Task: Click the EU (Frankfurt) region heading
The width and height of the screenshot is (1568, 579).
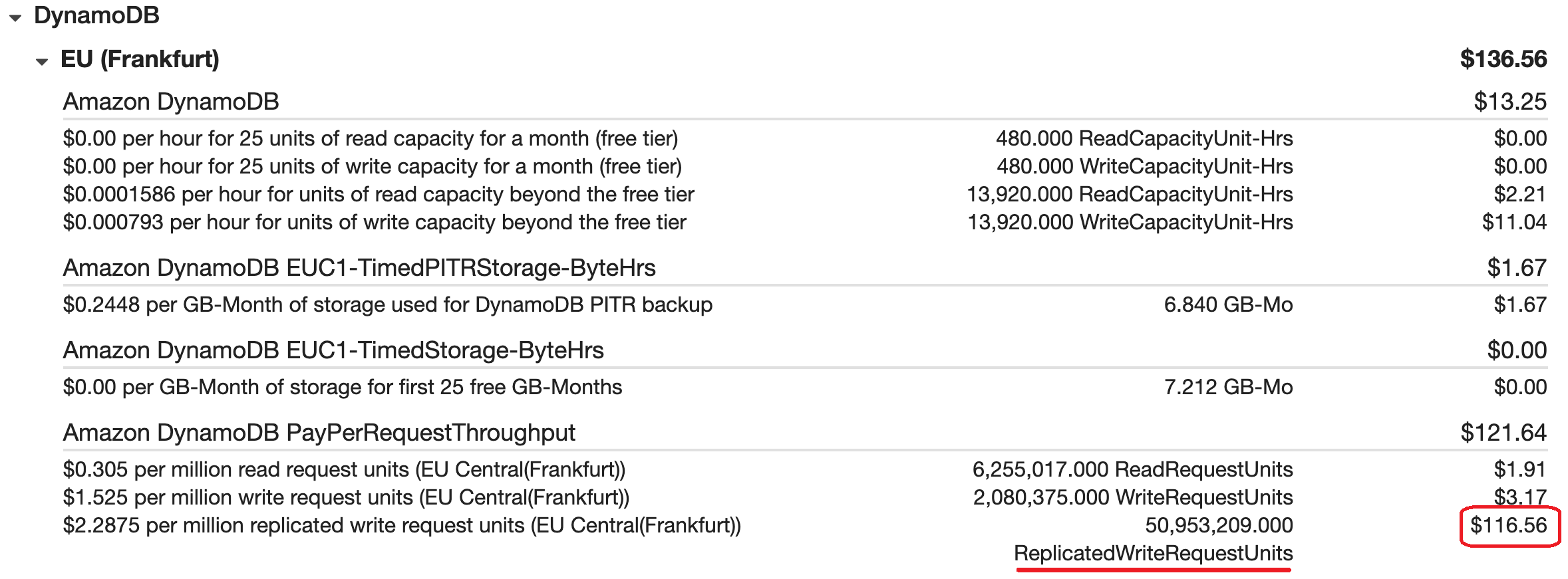Action: click(140, 59)
